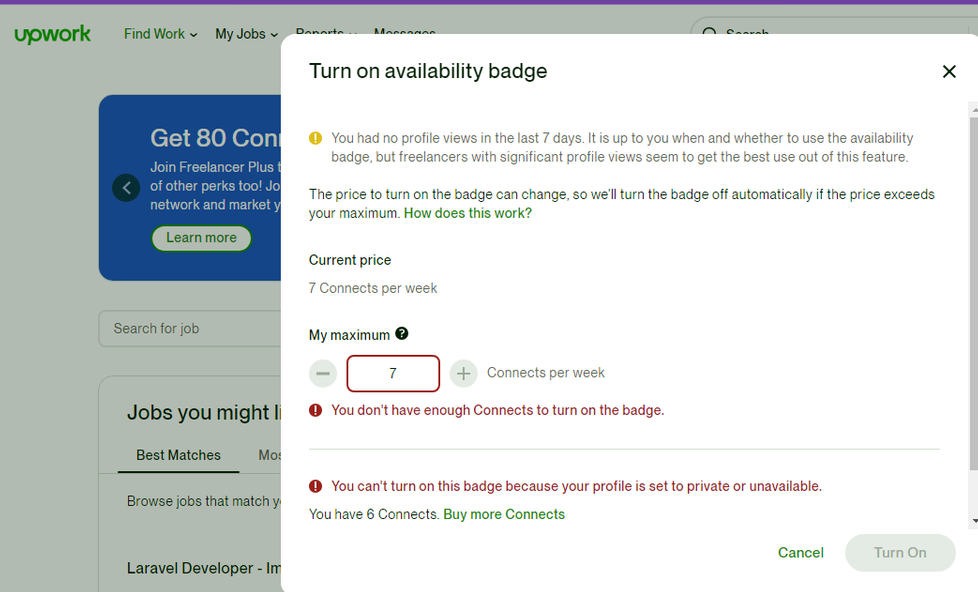Close the availability badge dialog

[x=949, y=72]
